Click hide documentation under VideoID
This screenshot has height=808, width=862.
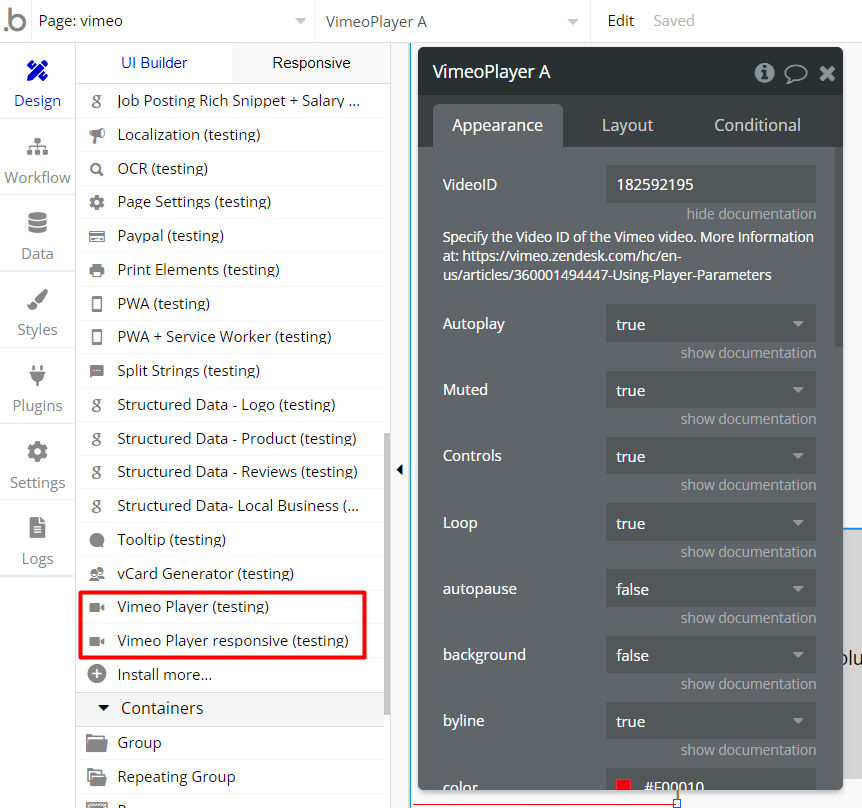coord(750,214)
